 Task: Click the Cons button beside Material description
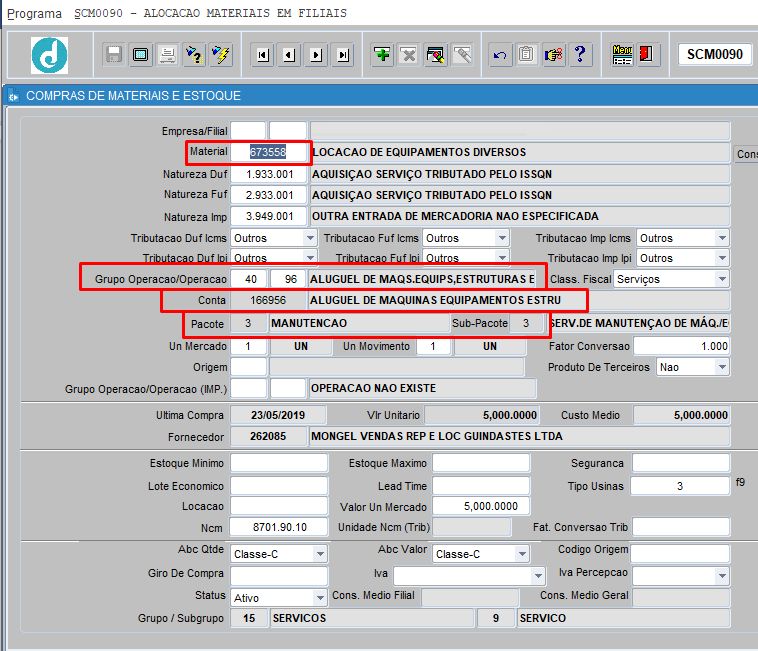tap(746, 154)
